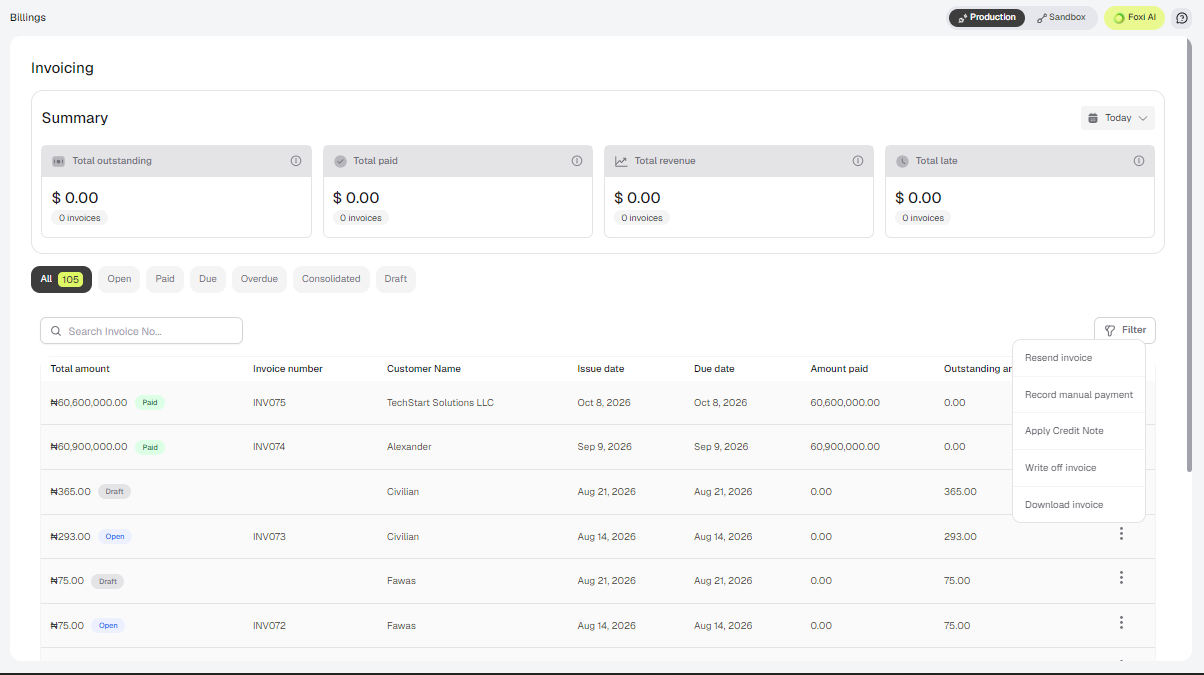Click the 60,900,000.00 amount paid value
1204x675 pixels.
(x=845, y=447)
